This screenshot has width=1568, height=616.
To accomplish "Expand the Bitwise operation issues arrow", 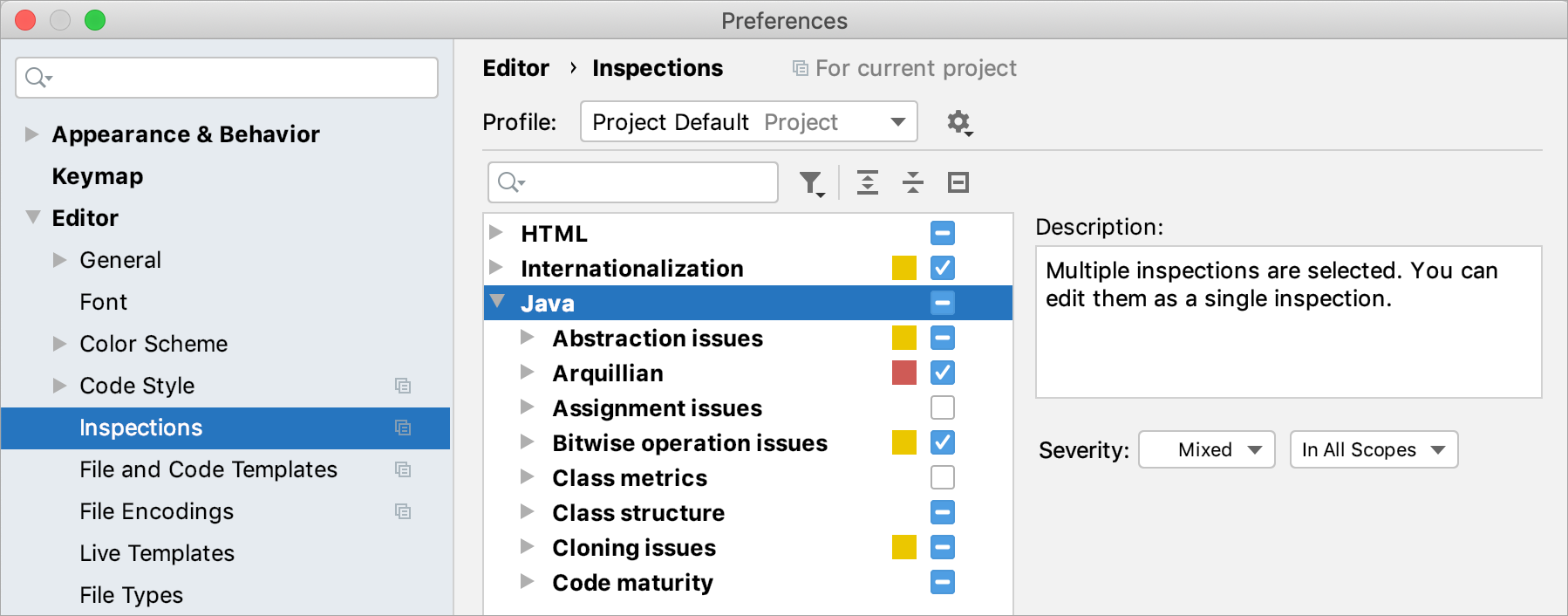I will (527, 441).
